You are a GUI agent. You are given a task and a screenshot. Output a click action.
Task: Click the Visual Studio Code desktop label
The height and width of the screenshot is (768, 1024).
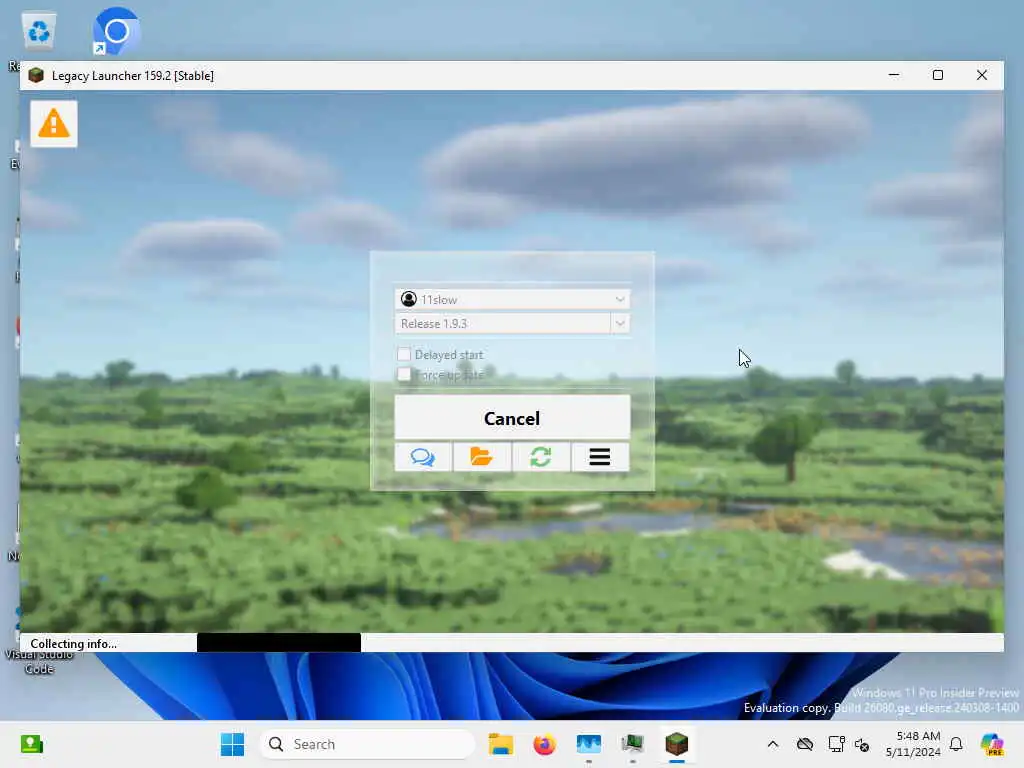(39, 662)
